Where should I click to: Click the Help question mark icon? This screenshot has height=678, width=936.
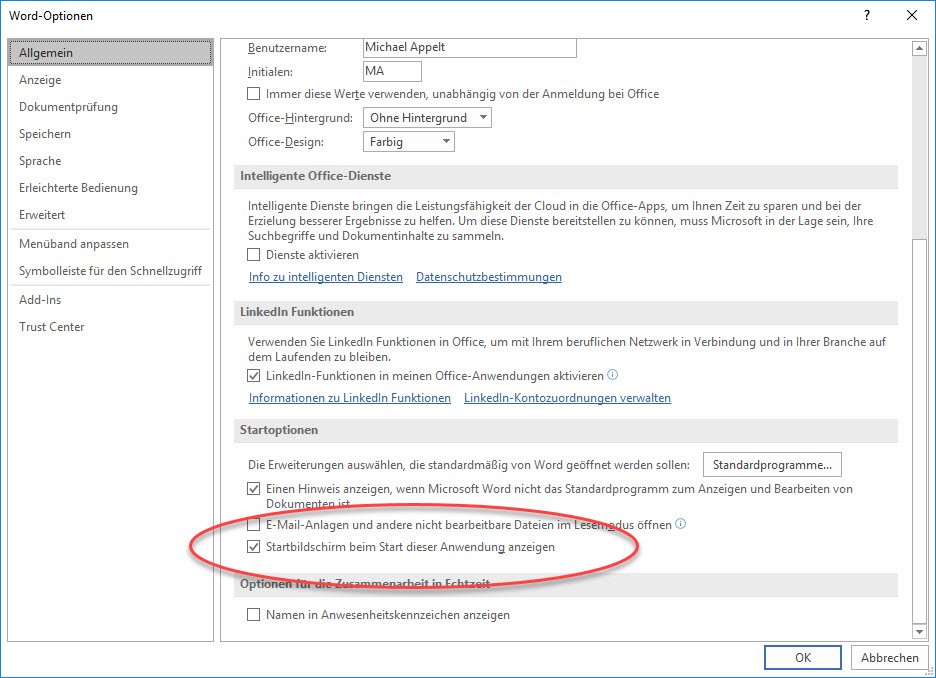point(866,16)
